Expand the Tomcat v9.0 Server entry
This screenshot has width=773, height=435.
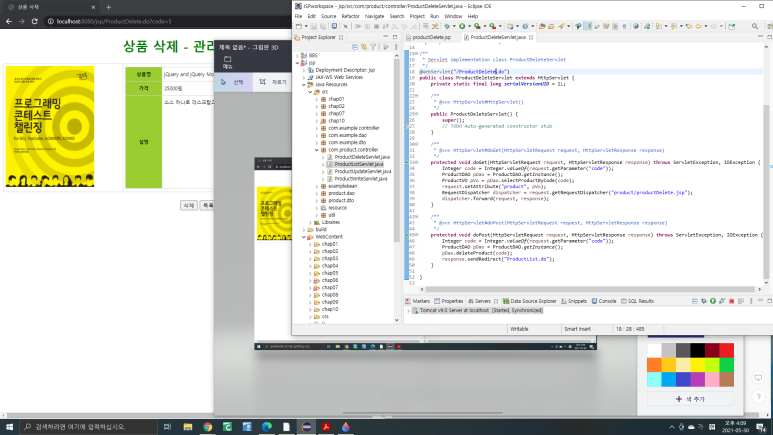click(x=408, y=311)
